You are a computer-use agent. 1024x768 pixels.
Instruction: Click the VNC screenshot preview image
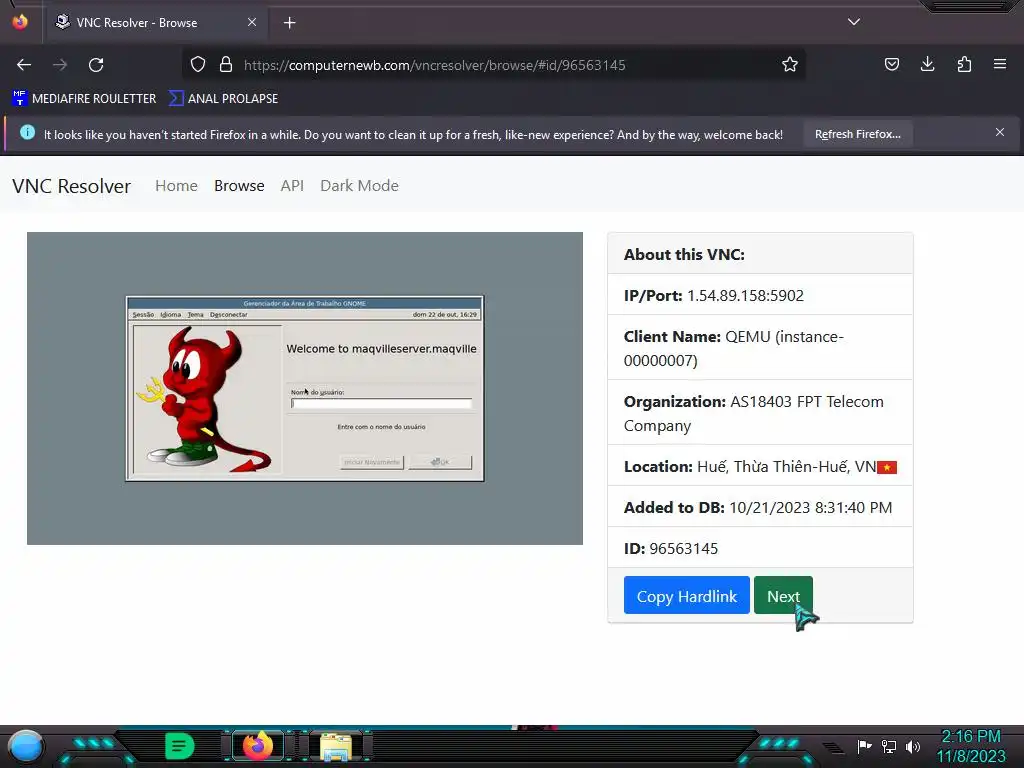305,389
